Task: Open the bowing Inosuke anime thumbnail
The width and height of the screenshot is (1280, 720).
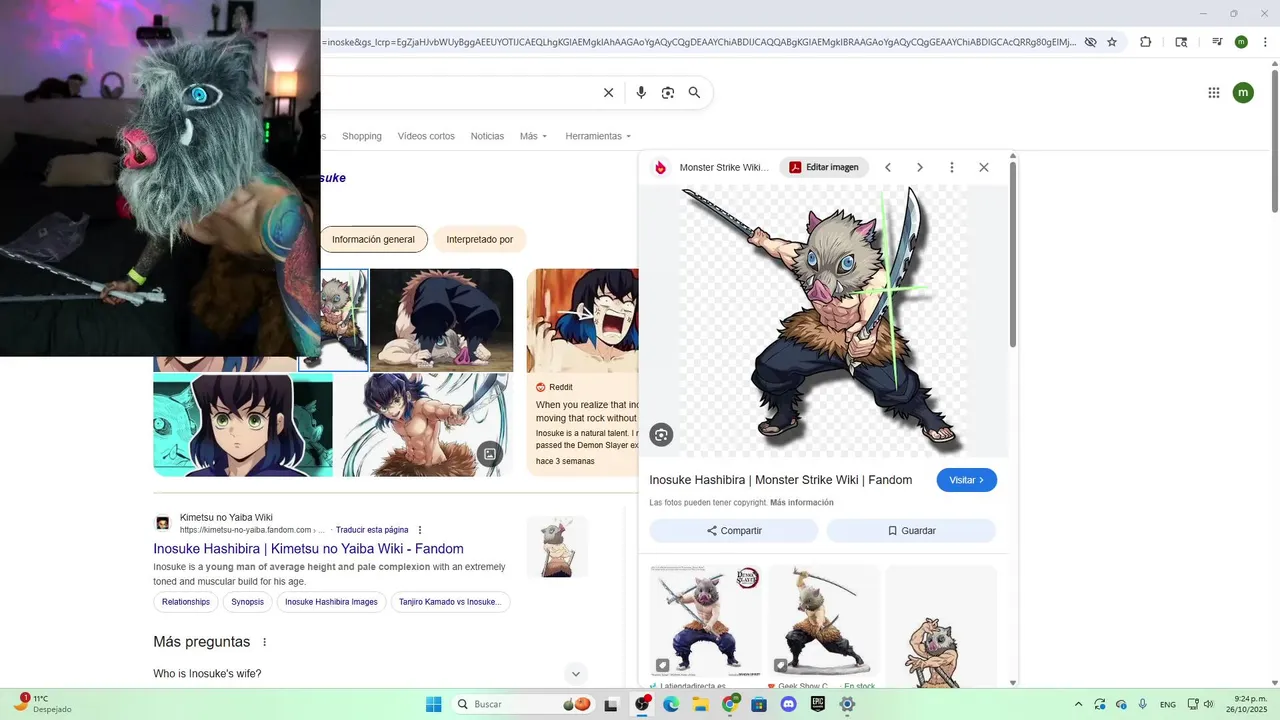Action: tap(442, 320)
